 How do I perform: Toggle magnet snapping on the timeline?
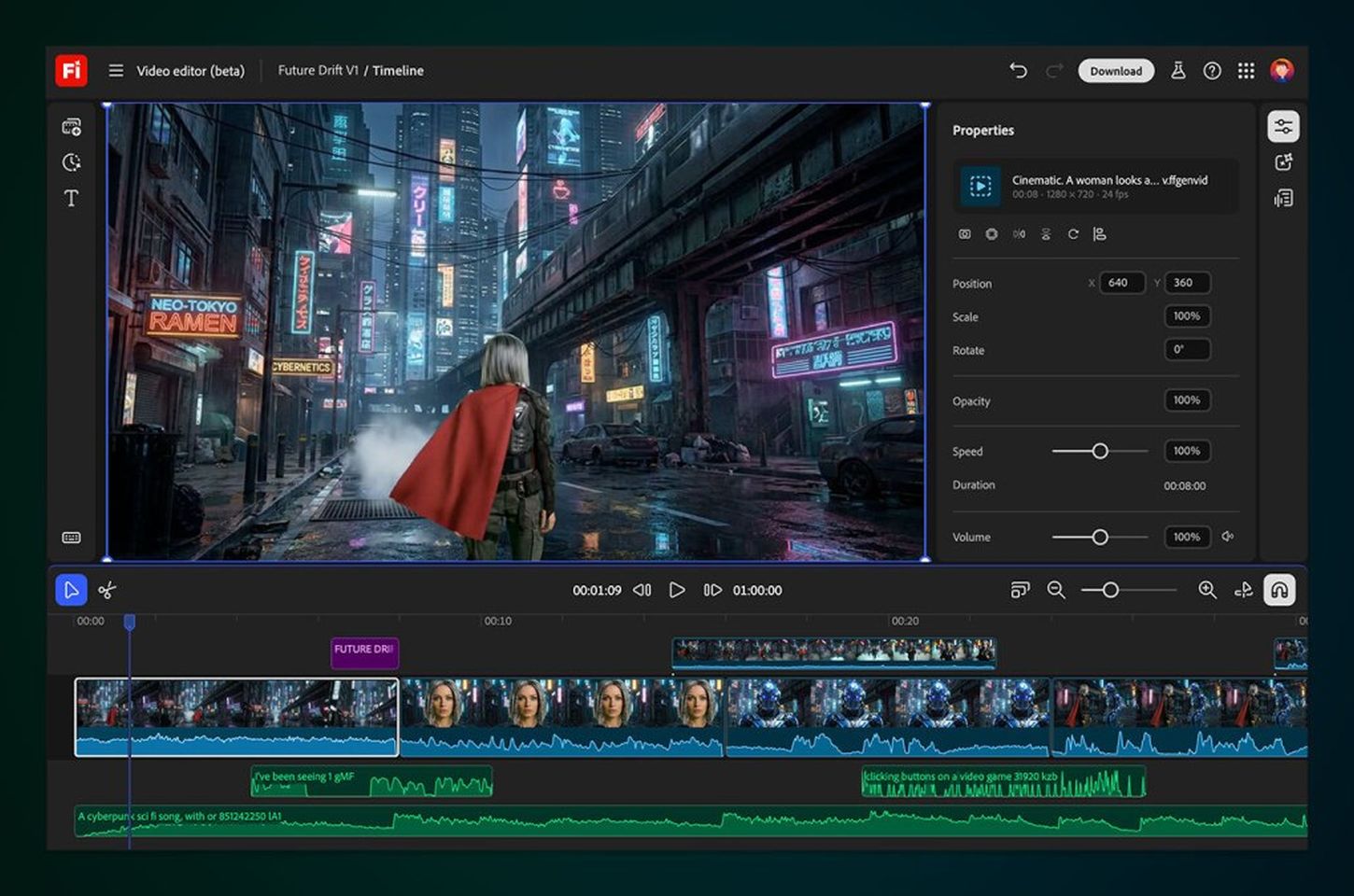(x=1279, y=589)
